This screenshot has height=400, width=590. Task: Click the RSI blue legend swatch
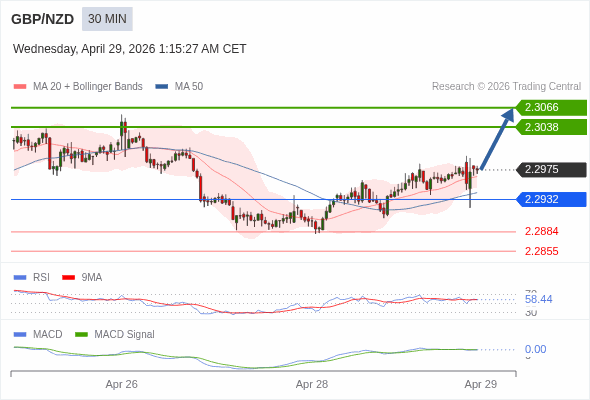click(x=20, y=278)
